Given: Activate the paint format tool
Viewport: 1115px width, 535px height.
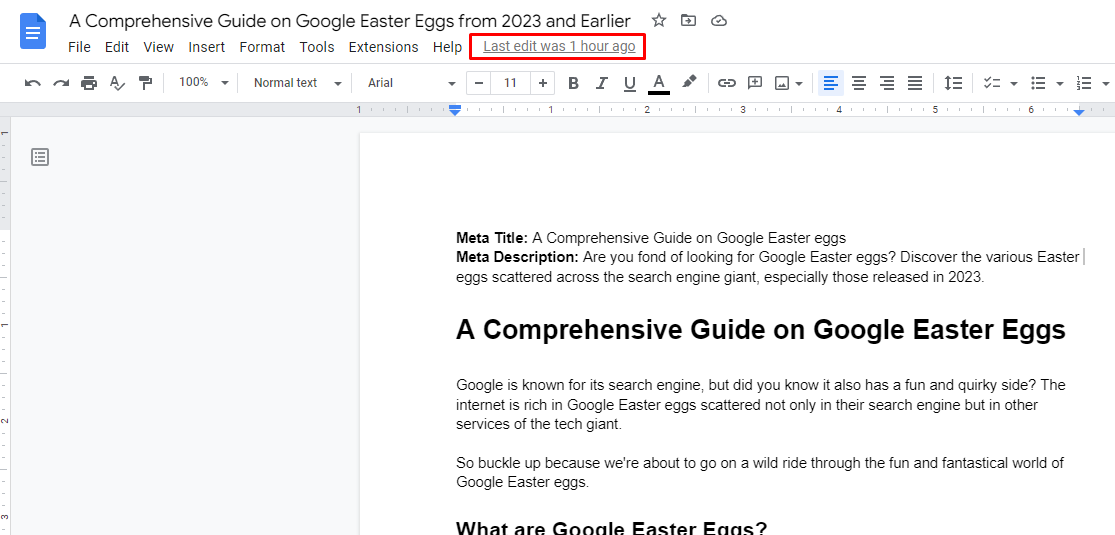Looking at the screenshot, I should tap(146, 83).
